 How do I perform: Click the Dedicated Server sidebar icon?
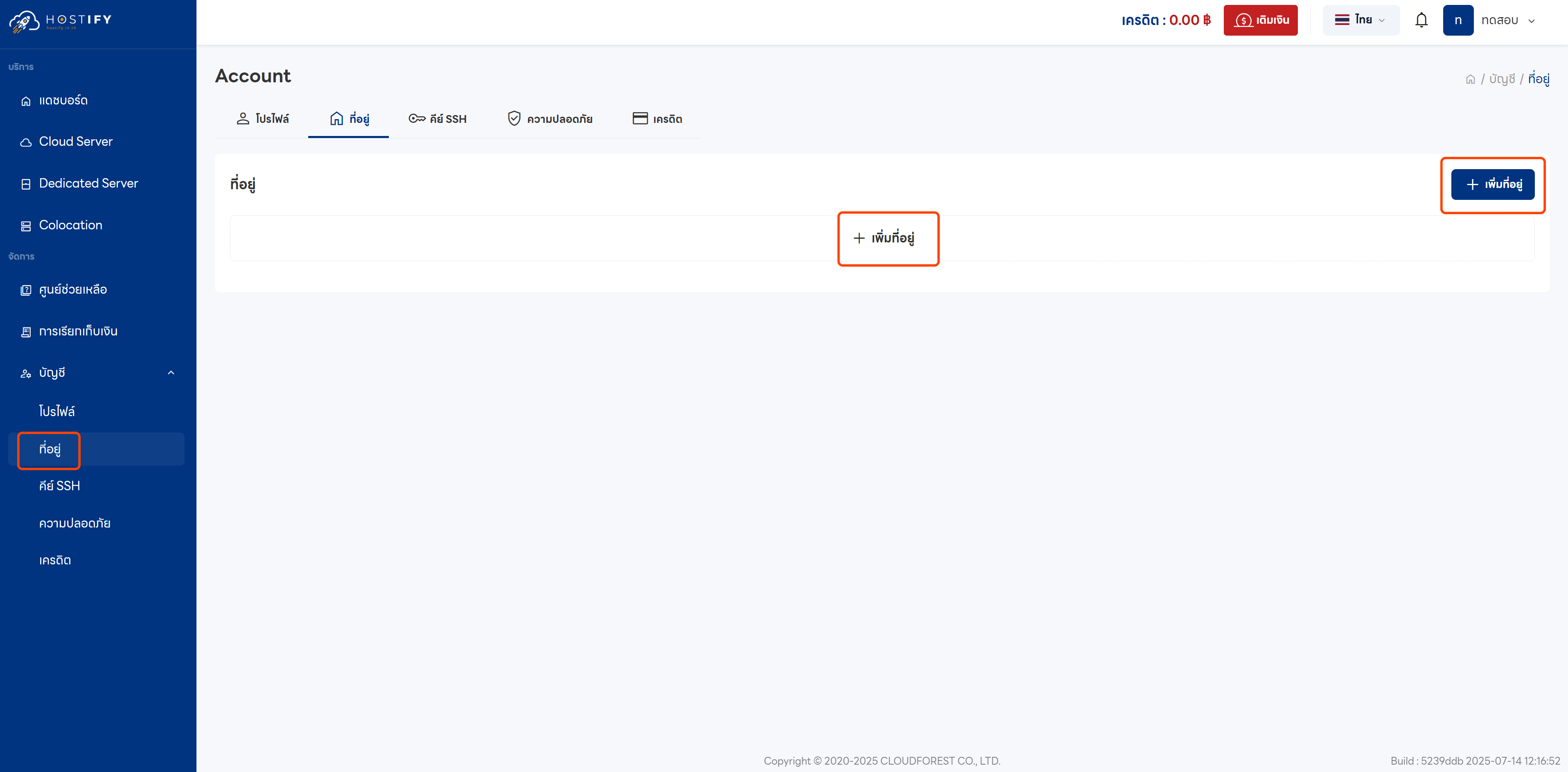pyautogui.click(x=25, y=184)
